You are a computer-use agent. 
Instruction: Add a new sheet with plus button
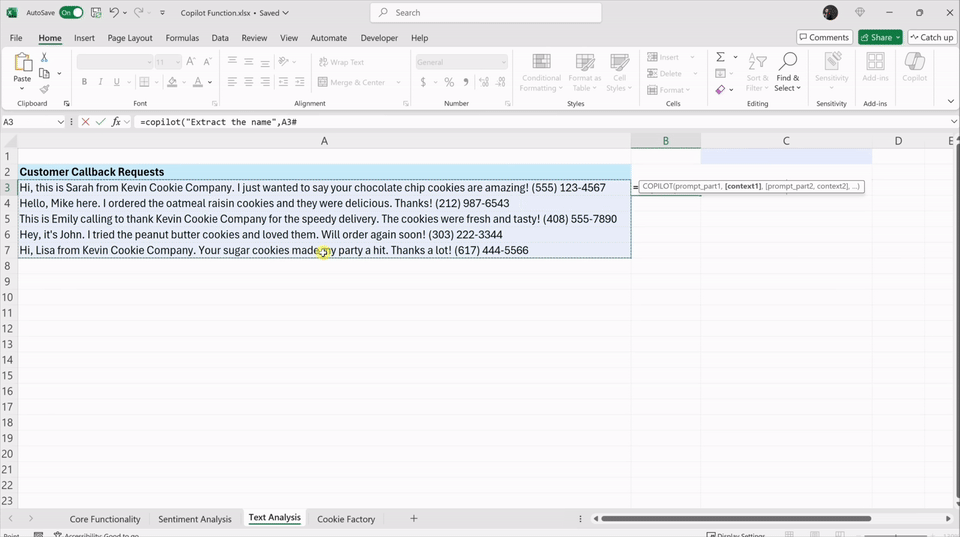pos(414,519)
